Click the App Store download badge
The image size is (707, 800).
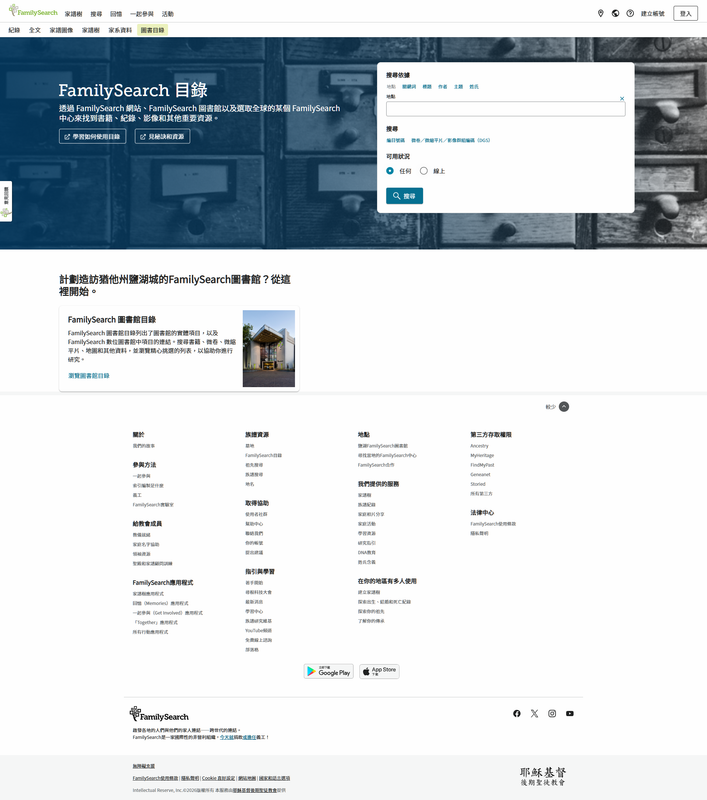pos(380,671)
